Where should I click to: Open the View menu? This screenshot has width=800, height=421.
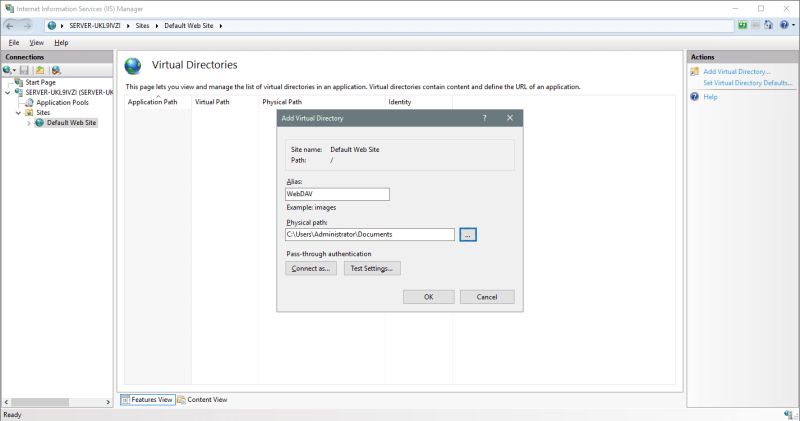point(36,43)
